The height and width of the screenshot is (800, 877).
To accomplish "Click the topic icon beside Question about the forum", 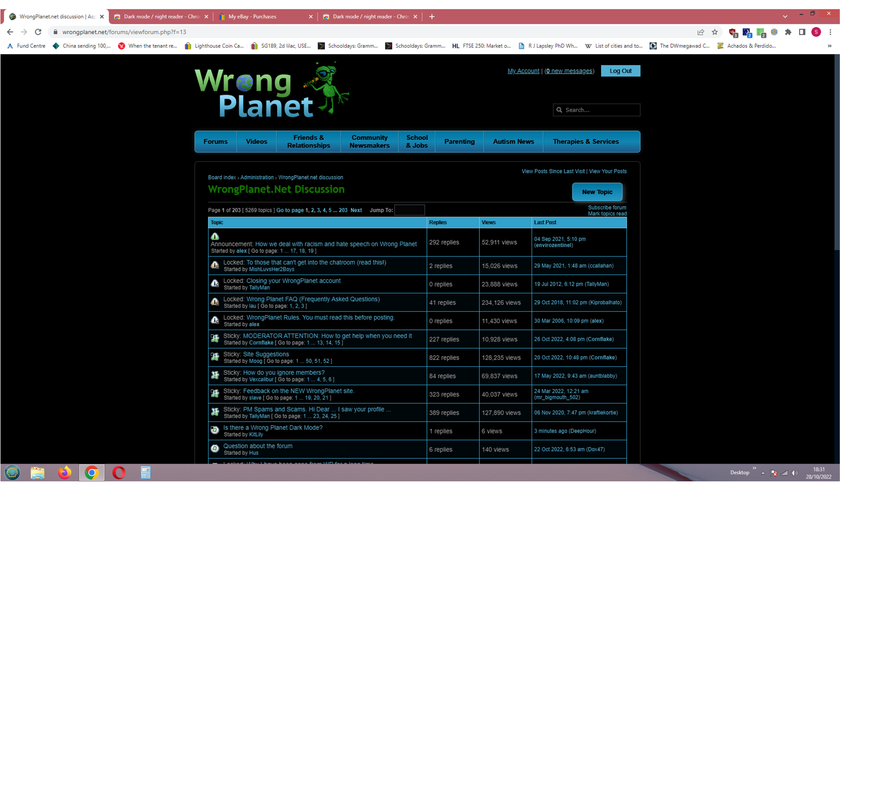I will click(x=215, y=448).
